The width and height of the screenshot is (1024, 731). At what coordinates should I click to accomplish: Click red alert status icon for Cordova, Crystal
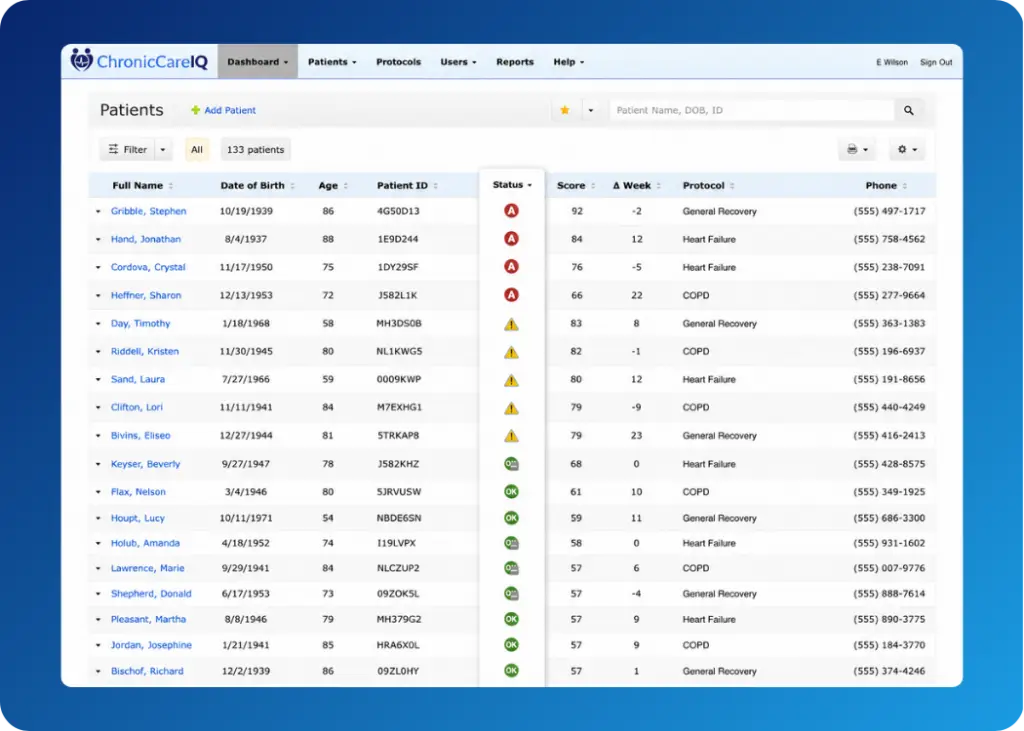[511, 267]
